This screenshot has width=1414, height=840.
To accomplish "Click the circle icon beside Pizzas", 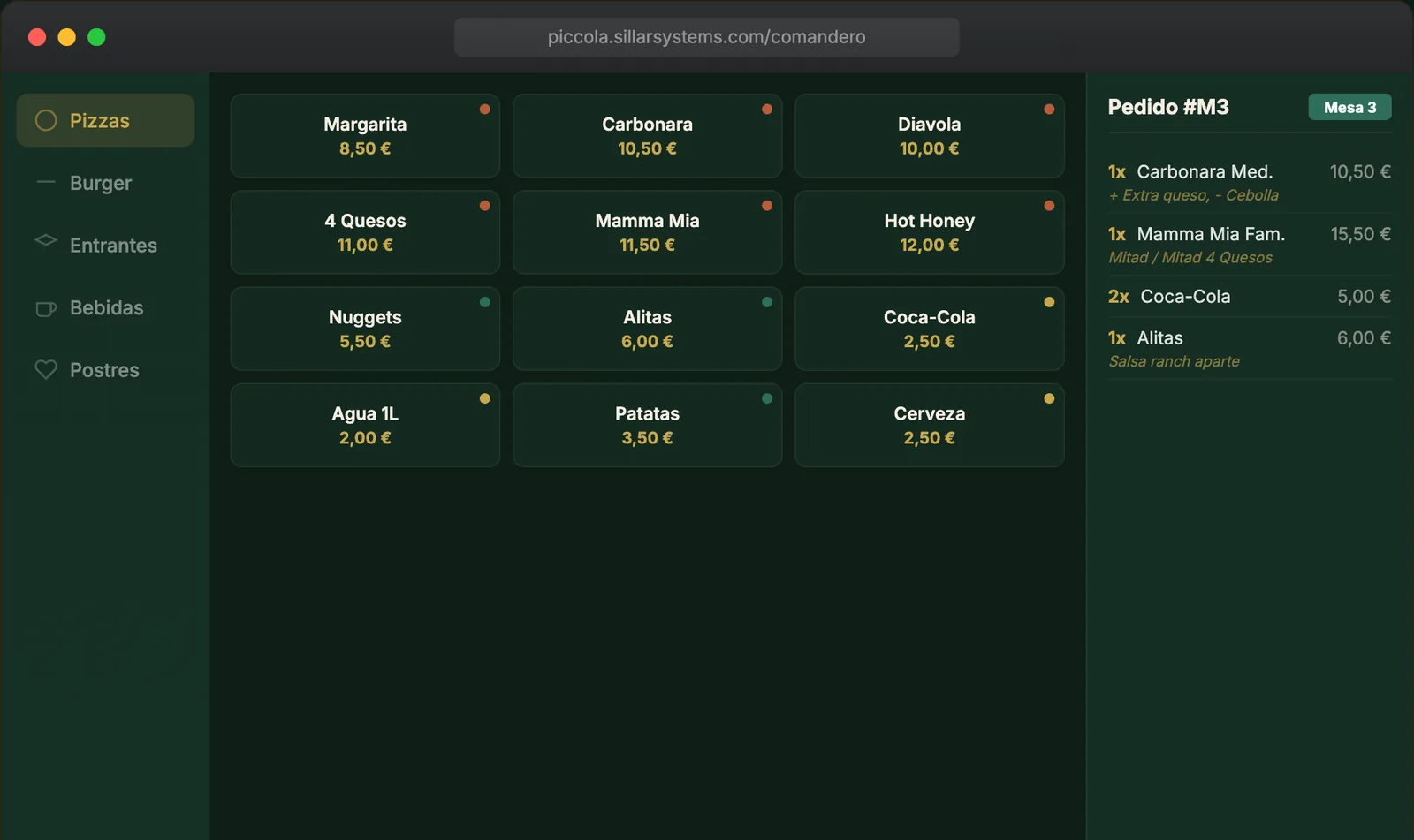I will pos(46,120).
